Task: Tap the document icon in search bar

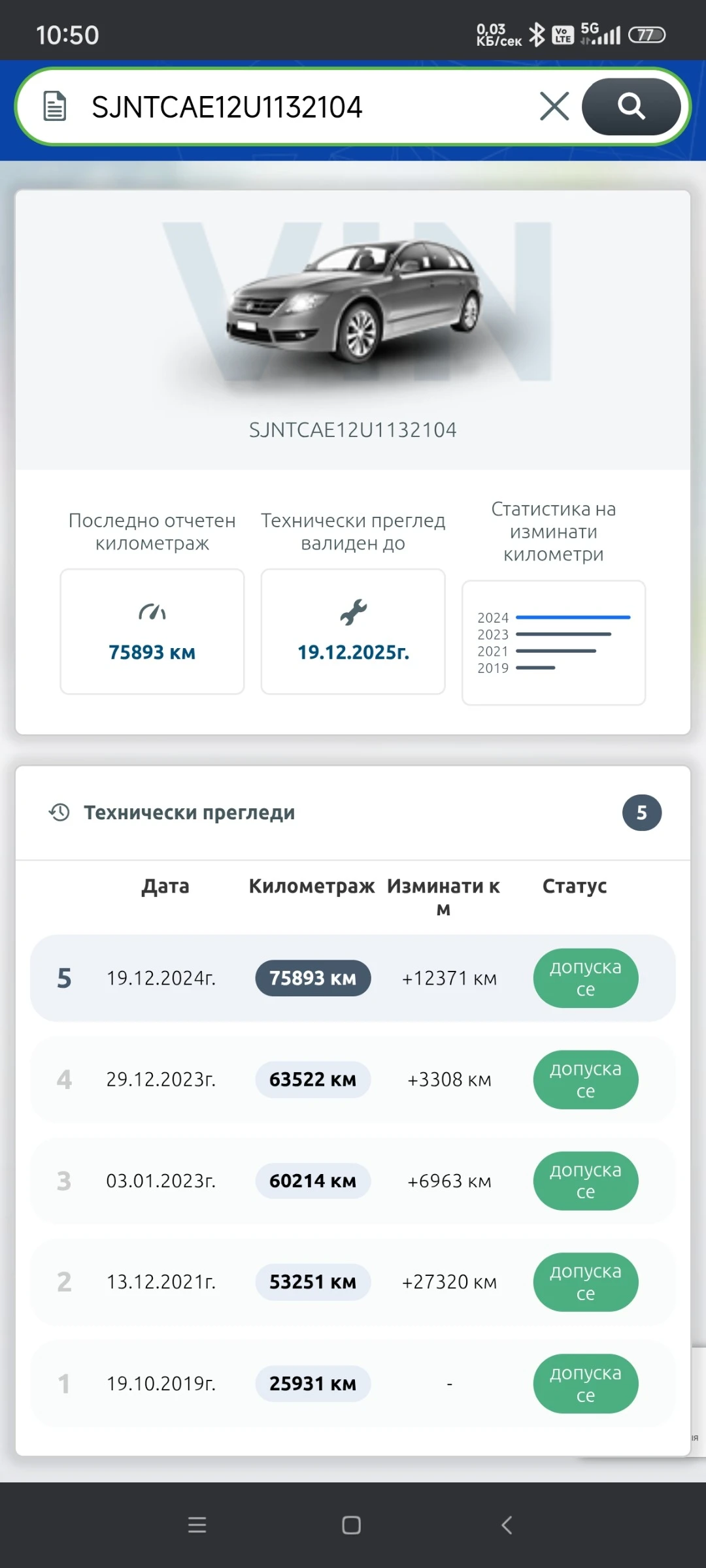Action: pos(55,106)
